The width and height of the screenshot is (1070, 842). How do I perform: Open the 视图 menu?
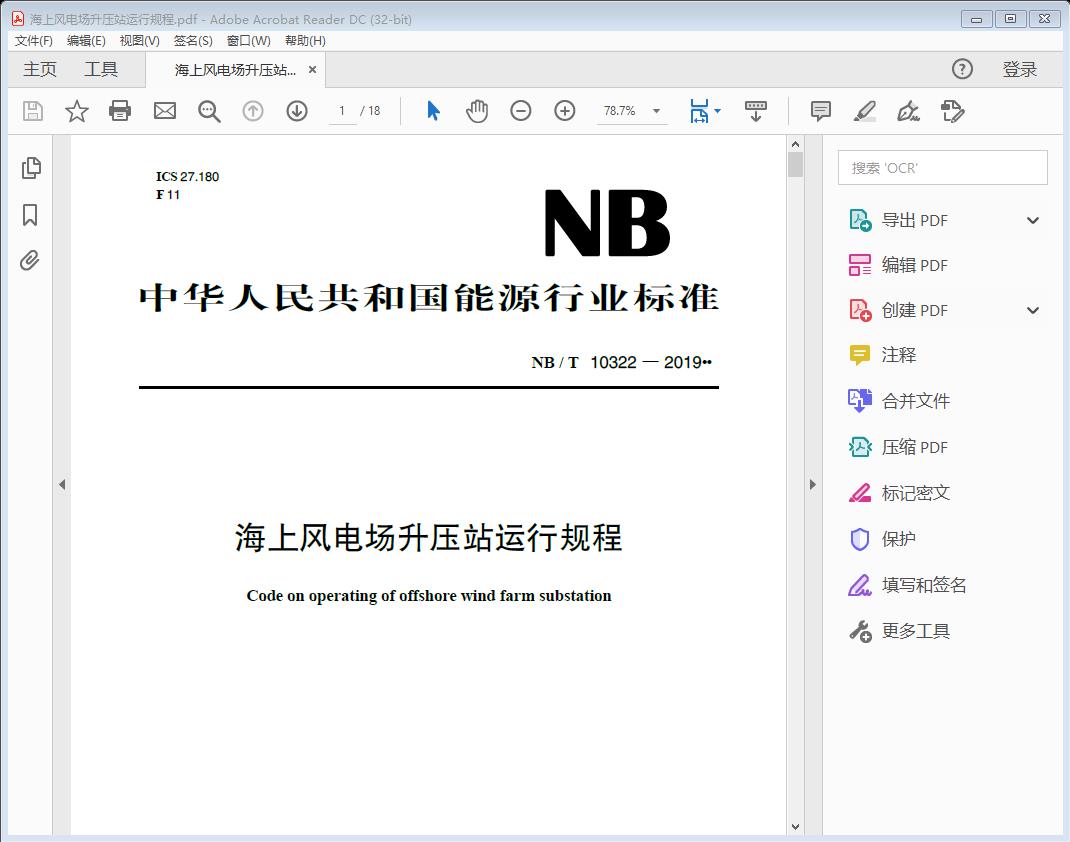[140, 41]
